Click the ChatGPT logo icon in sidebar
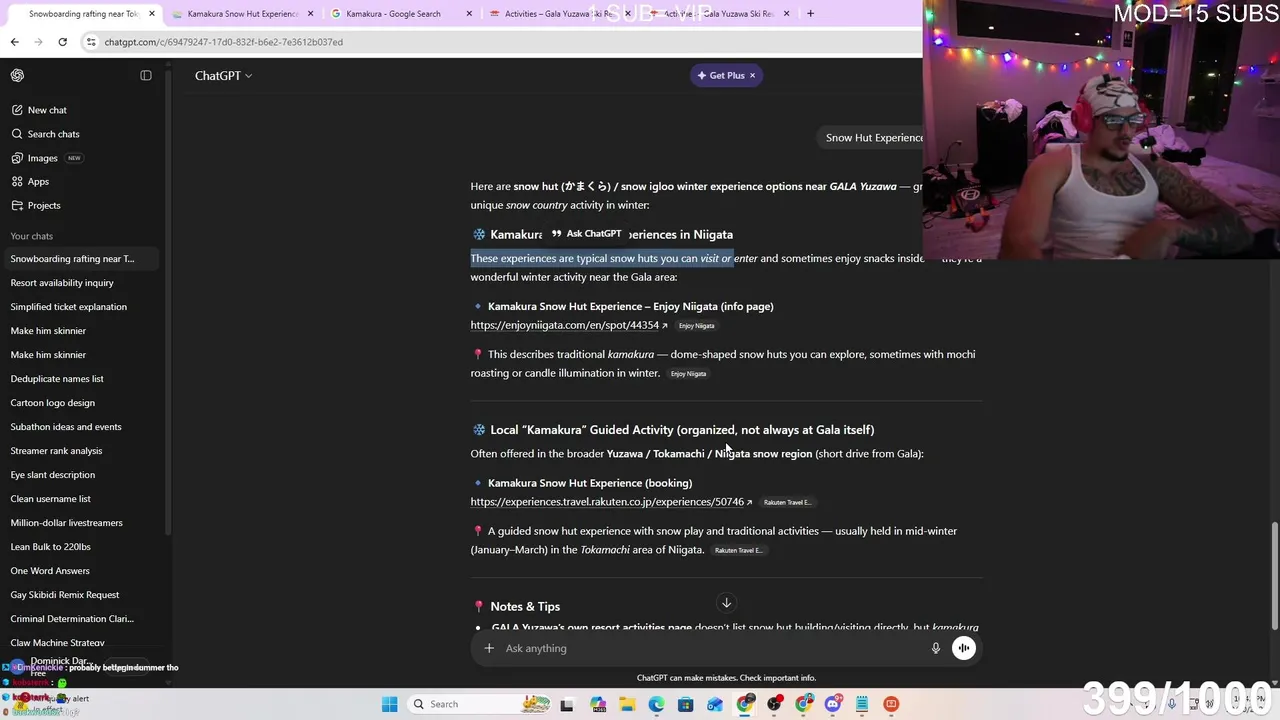The width and height of the screenshot is (1280, 720). coord(17,75)
